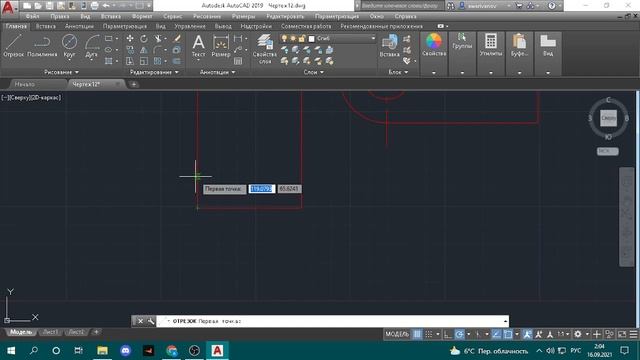Click the Undo arrow in quick access toolbar
Image resolution: width=640 pixels, height=360 pixels.
tap(106, 6)
